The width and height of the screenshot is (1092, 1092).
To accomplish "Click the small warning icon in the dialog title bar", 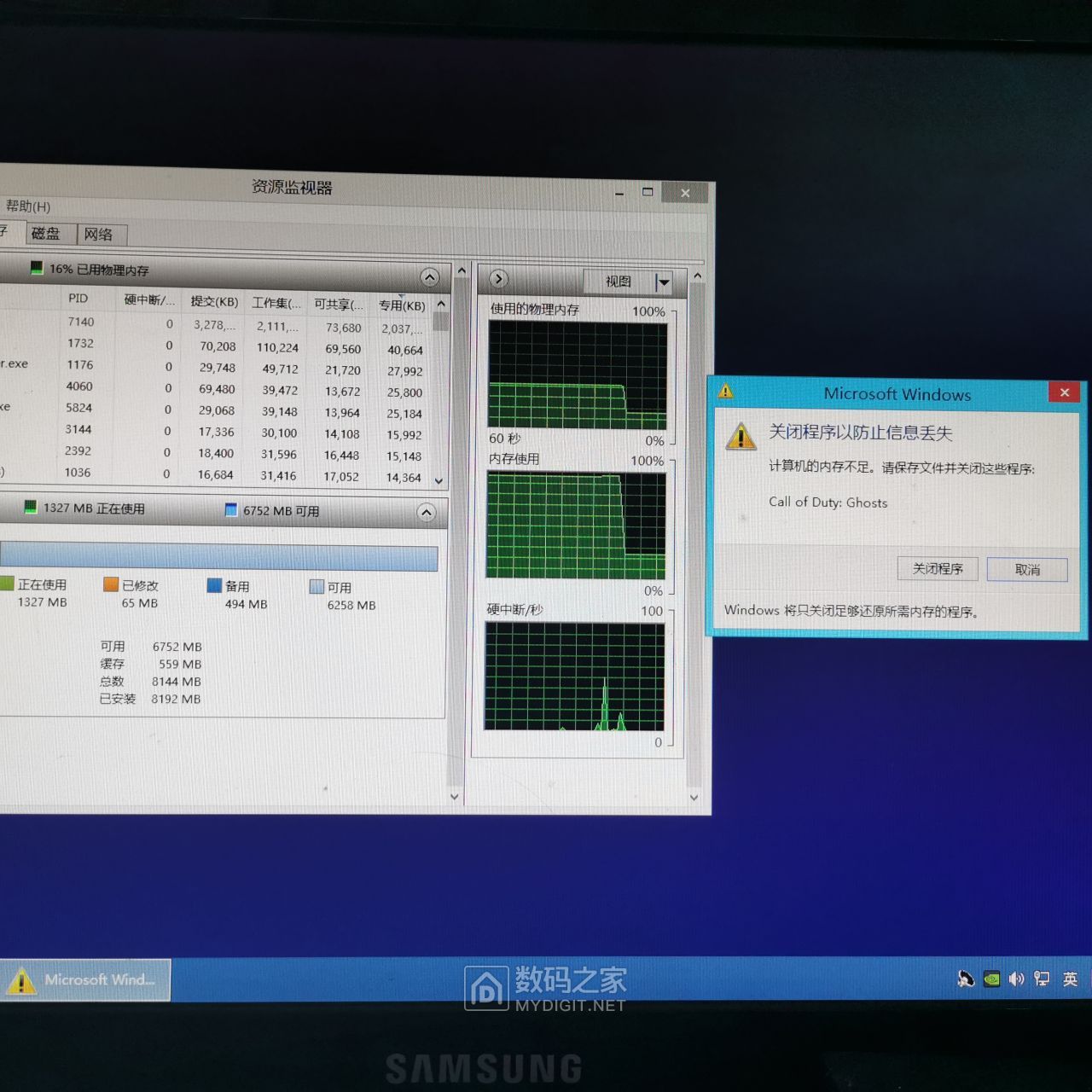I will click(x=725, y=392).
